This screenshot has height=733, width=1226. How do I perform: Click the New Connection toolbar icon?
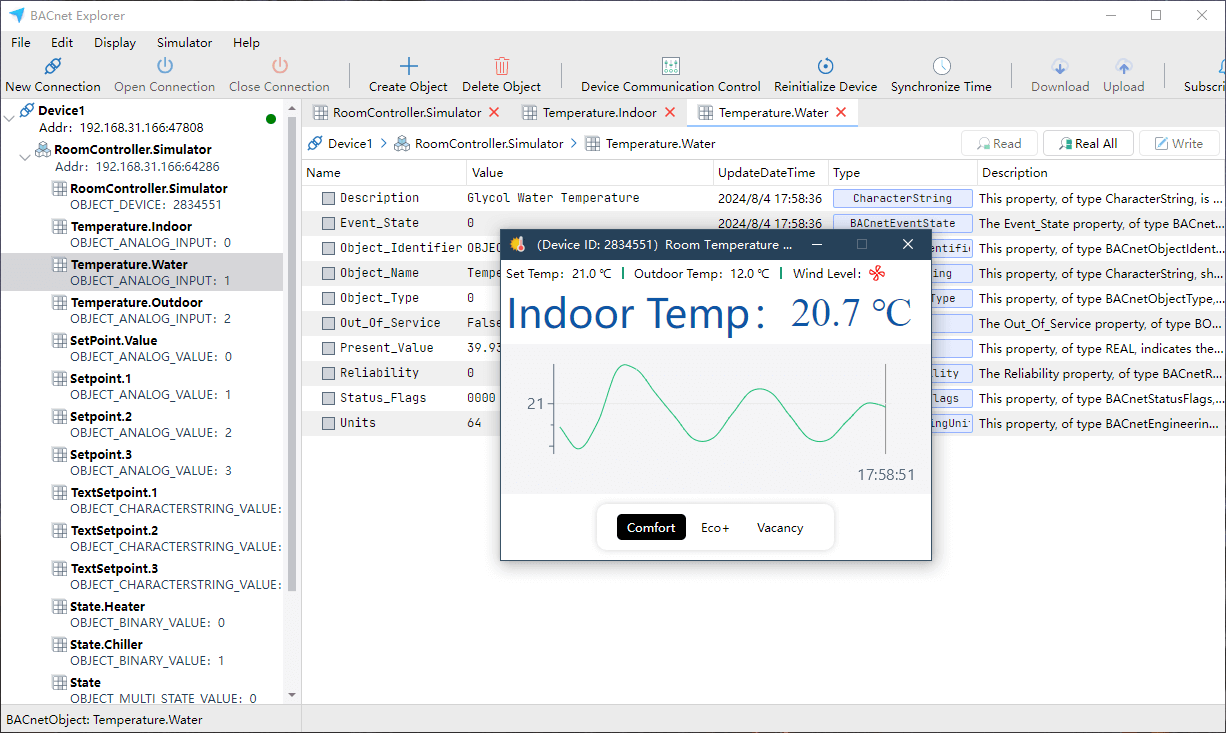click(x=53, y=66)
